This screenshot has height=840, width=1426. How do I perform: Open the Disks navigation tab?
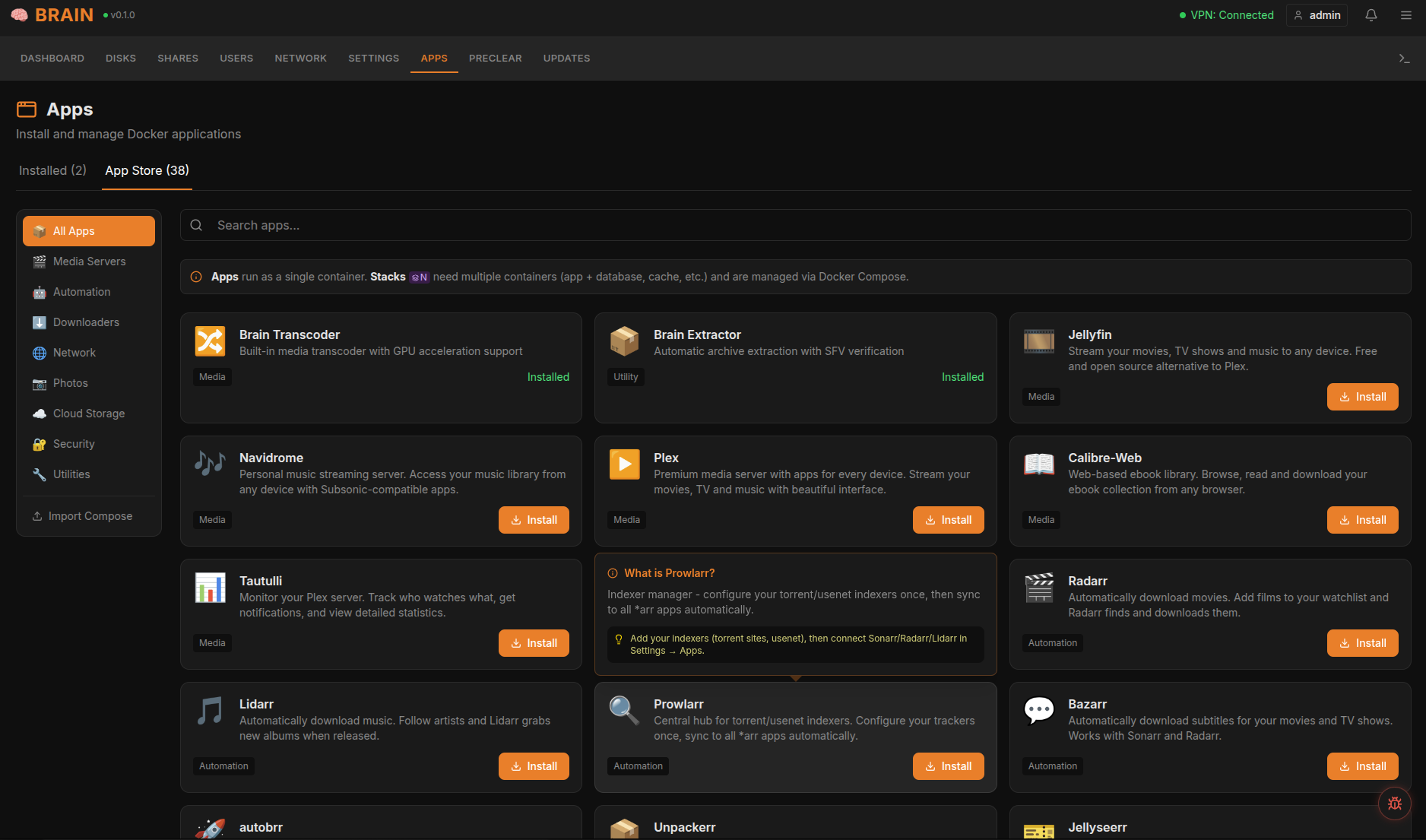121,59
